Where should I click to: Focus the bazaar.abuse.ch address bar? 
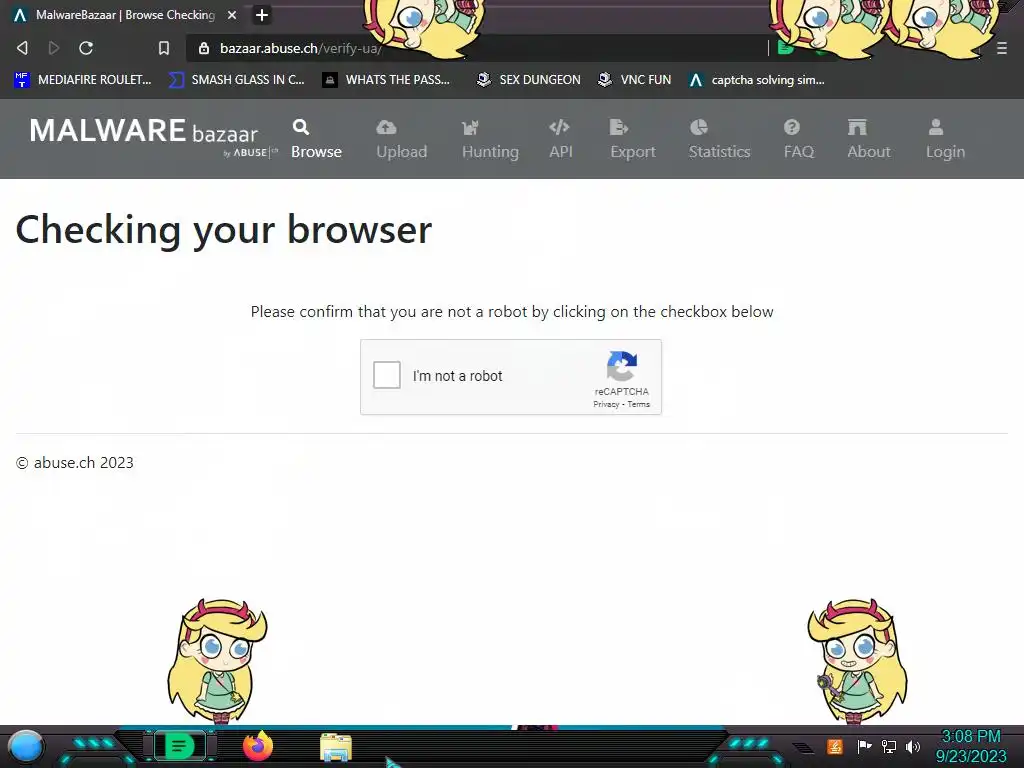[x=477, y=48]
